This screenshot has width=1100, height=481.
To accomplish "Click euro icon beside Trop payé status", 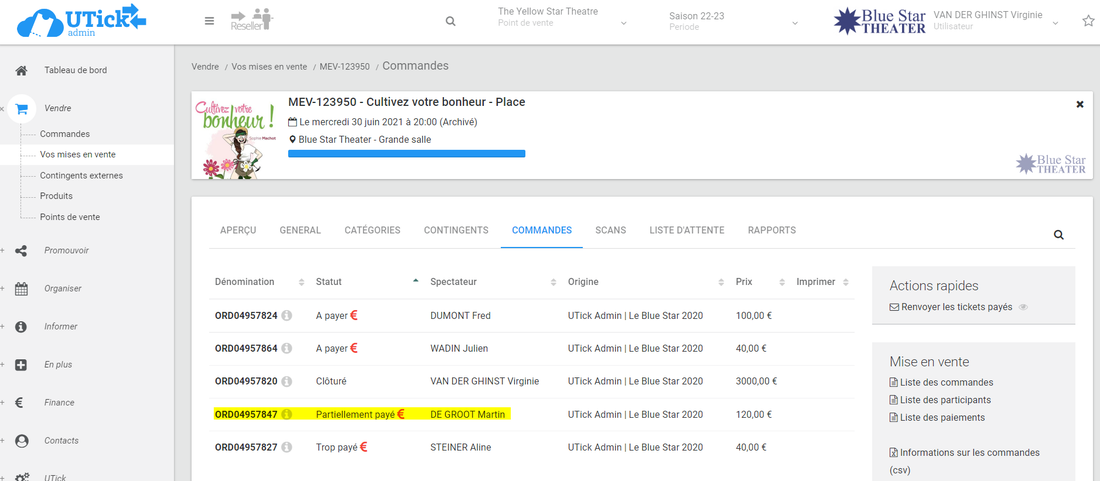I will tap(363, 447).
